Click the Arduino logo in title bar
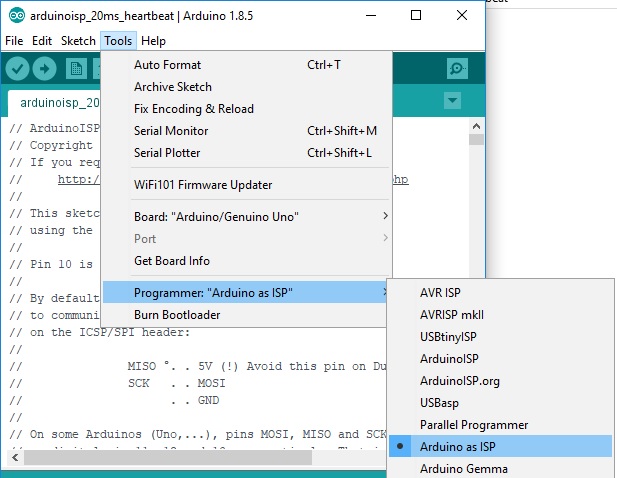The width and height of the screenshot is (617, 478). (x=17, y=16)
